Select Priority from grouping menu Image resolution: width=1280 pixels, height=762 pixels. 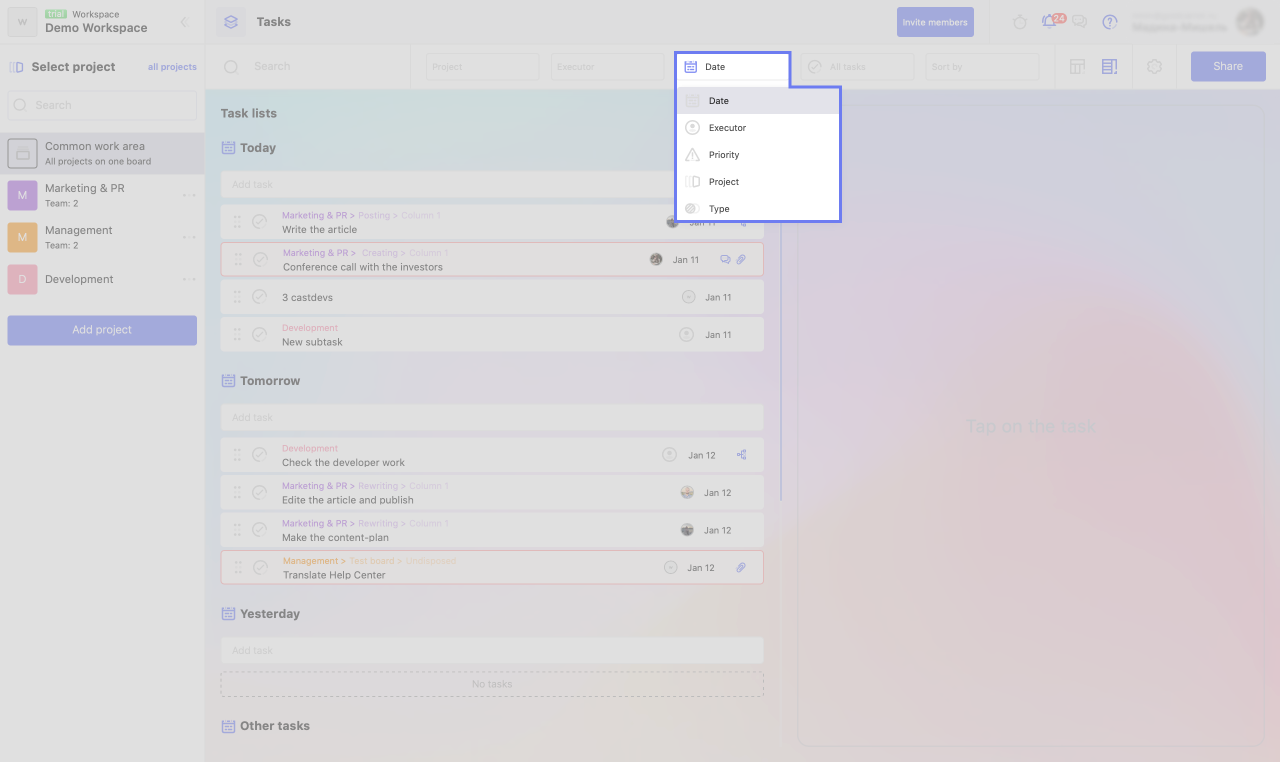[x=724, y=155]
